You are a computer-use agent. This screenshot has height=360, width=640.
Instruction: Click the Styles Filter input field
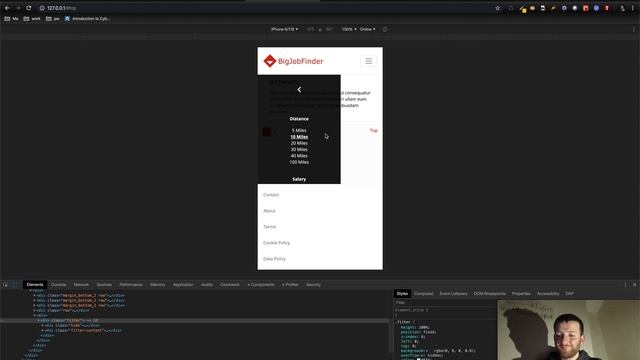445,302
